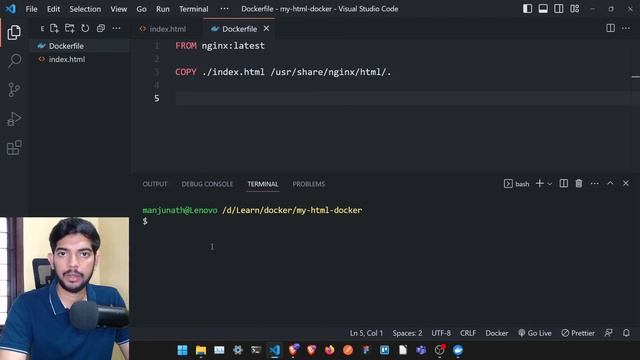Switch to the PROBLEMS tab
This screenshot has width=640, height=360.
click(x=309, y=184)
